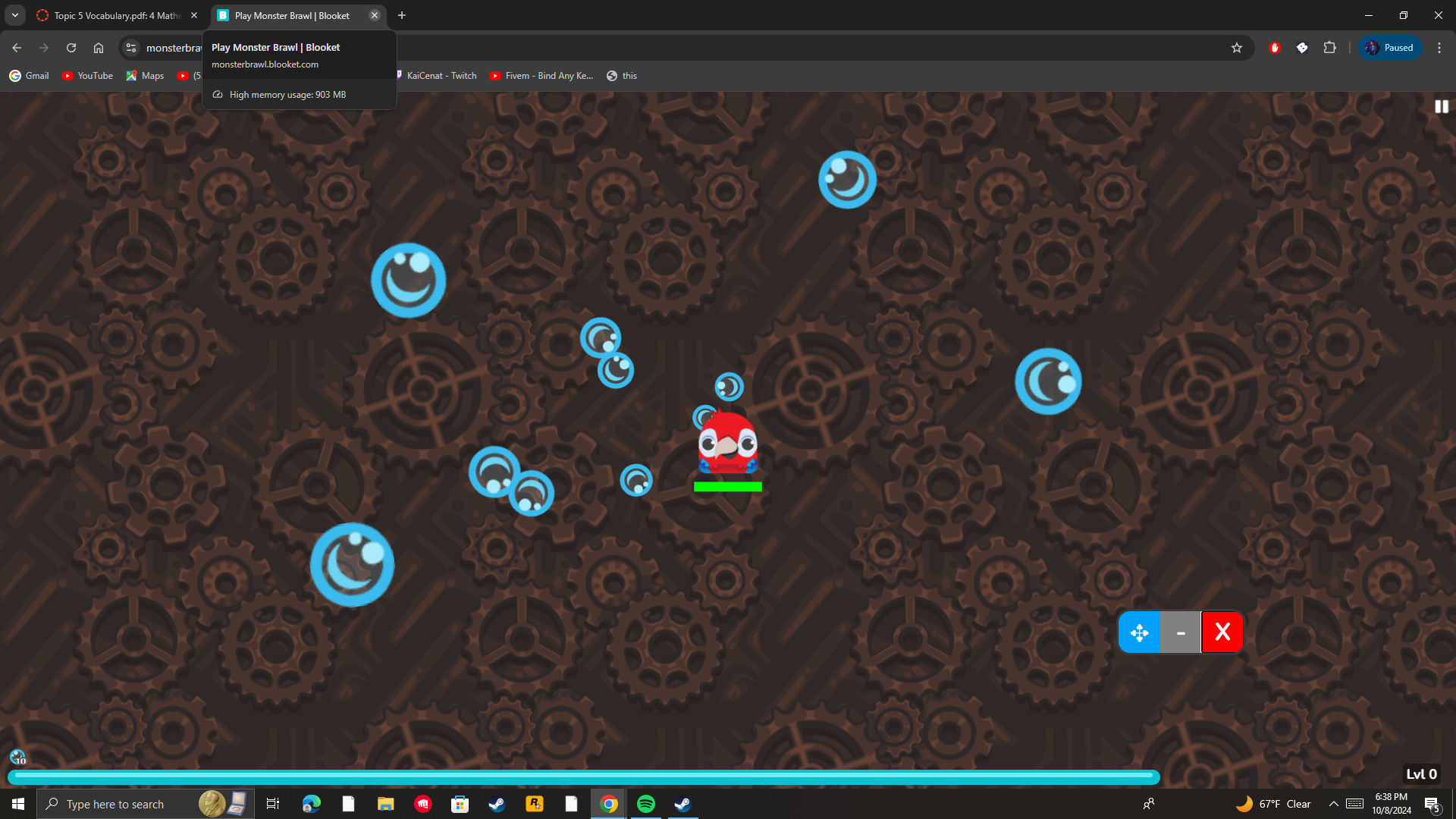
Task: Show hidden system tray icons
Action: tap(1333, 804)
